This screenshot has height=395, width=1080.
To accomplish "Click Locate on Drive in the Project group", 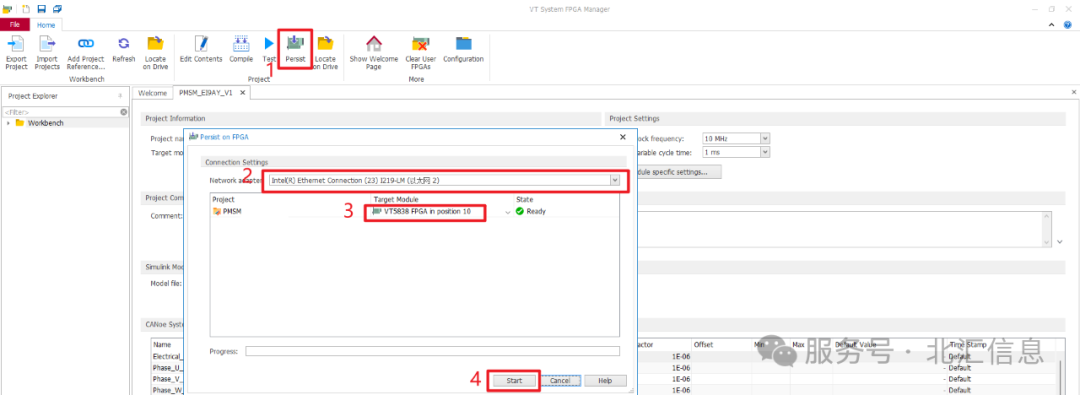I will point(325,53).
